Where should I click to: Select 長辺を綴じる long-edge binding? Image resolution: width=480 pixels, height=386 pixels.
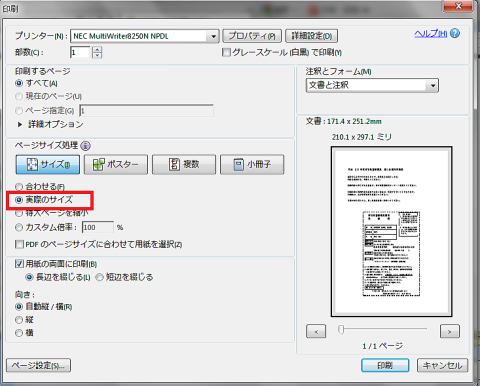click(30, 277)
